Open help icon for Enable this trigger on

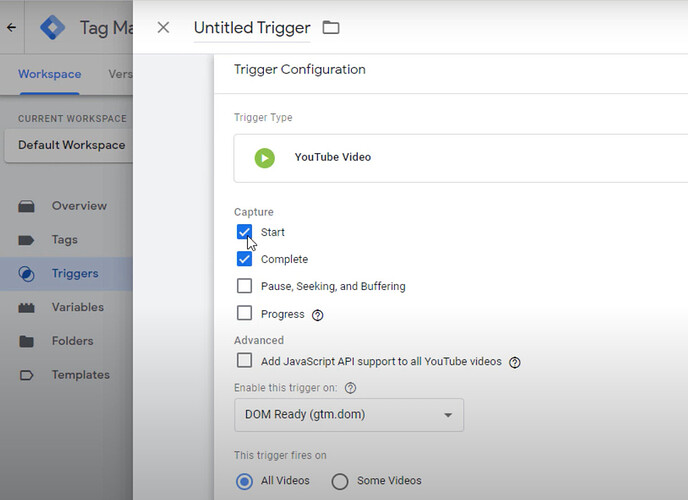(350, 388)
